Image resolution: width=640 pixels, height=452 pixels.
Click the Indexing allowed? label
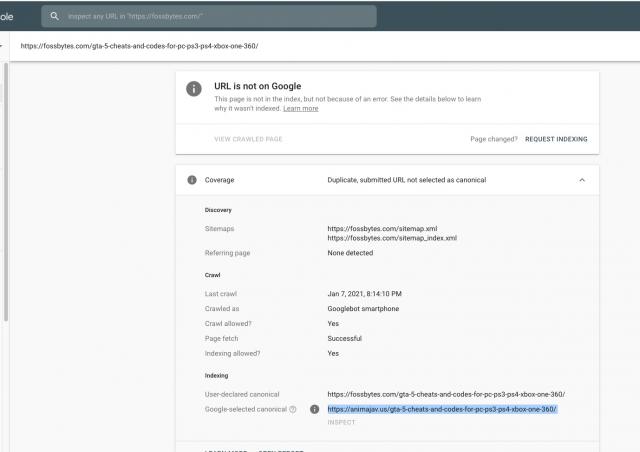(232, 354)
